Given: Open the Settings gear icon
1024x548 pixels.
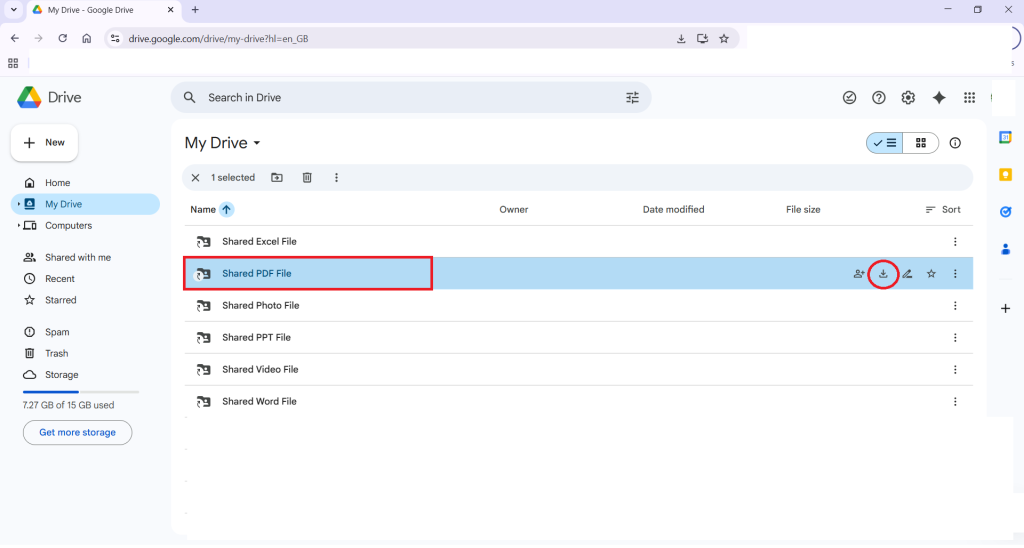Looking at the screenshot, I should coord(908,98).
